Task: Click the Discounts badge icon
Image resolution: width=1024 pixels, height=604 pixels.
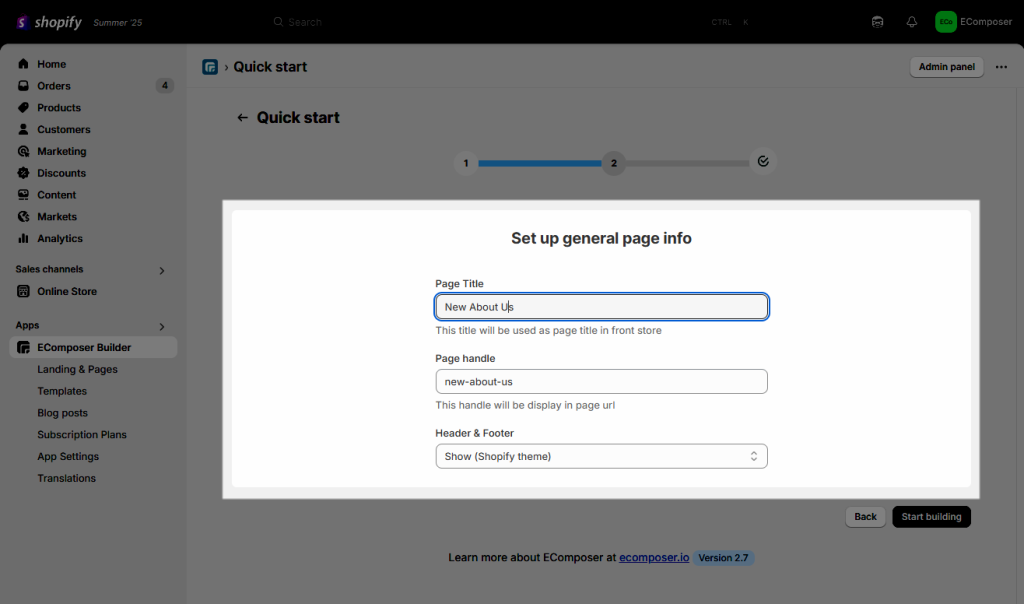Action: coord(24,173)
